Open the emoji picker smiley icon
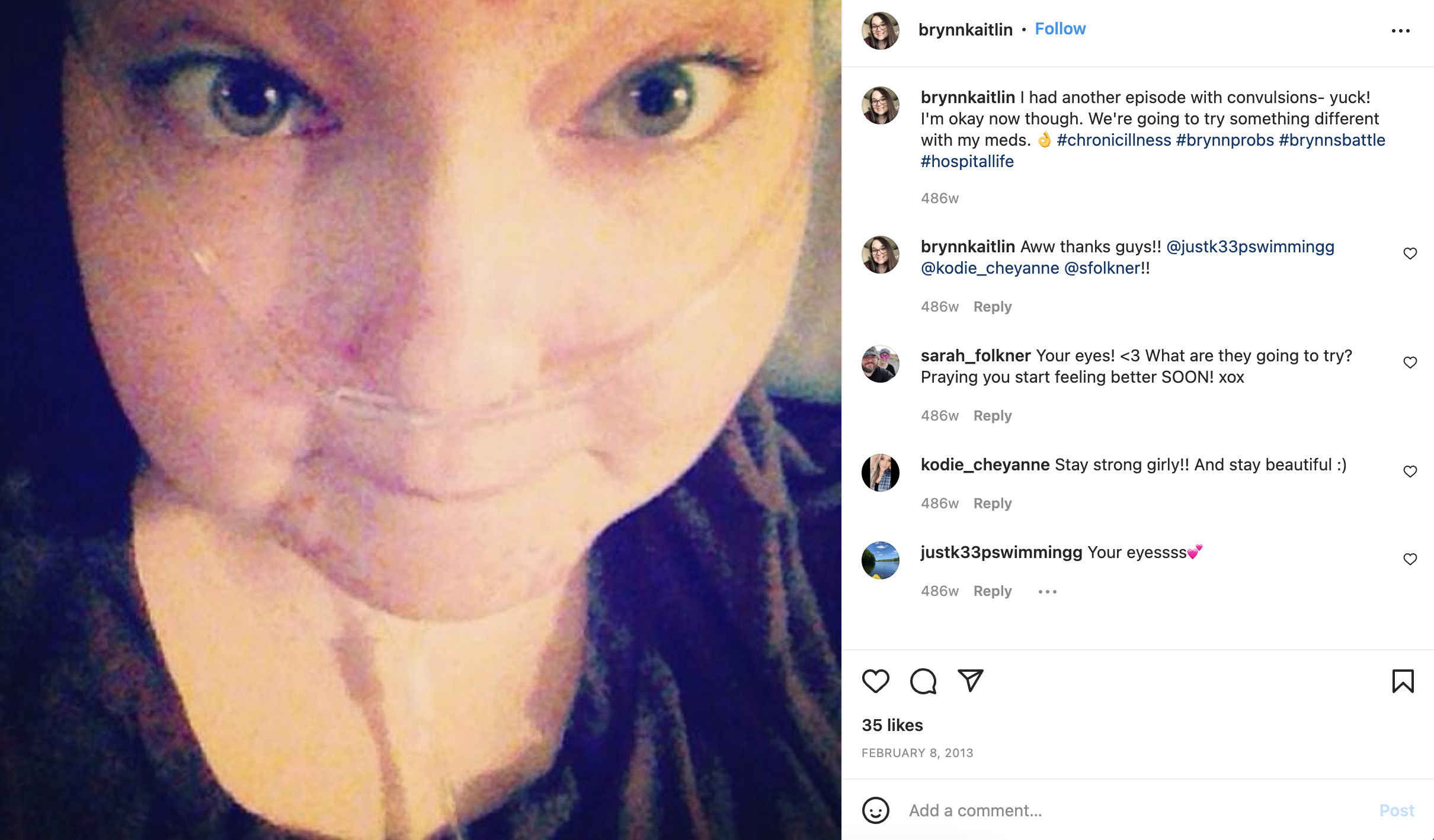Screen dimensions: 1434x840 click(876, 810)
